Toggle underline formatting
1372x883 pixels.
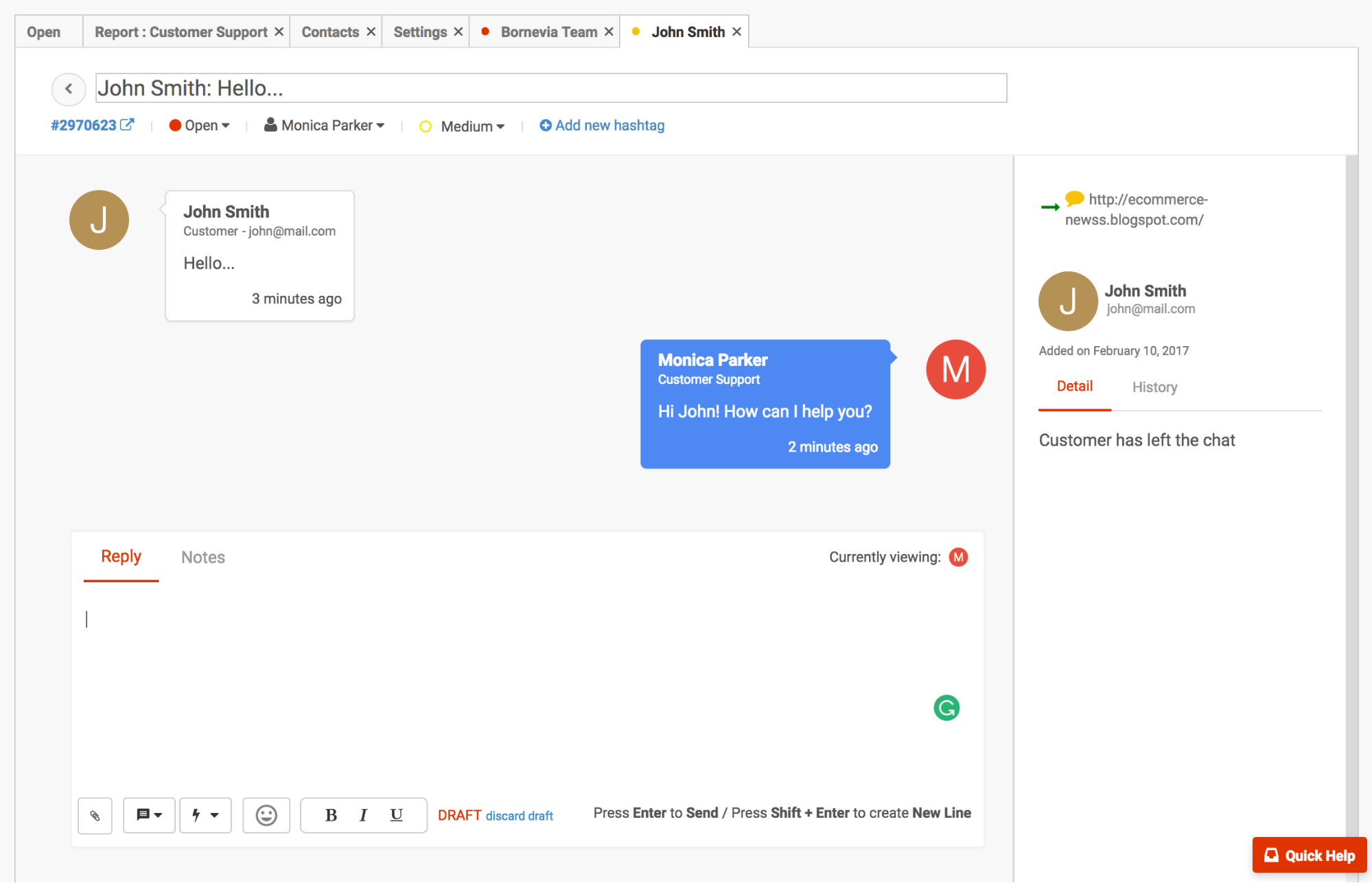[x=397, y=815]
